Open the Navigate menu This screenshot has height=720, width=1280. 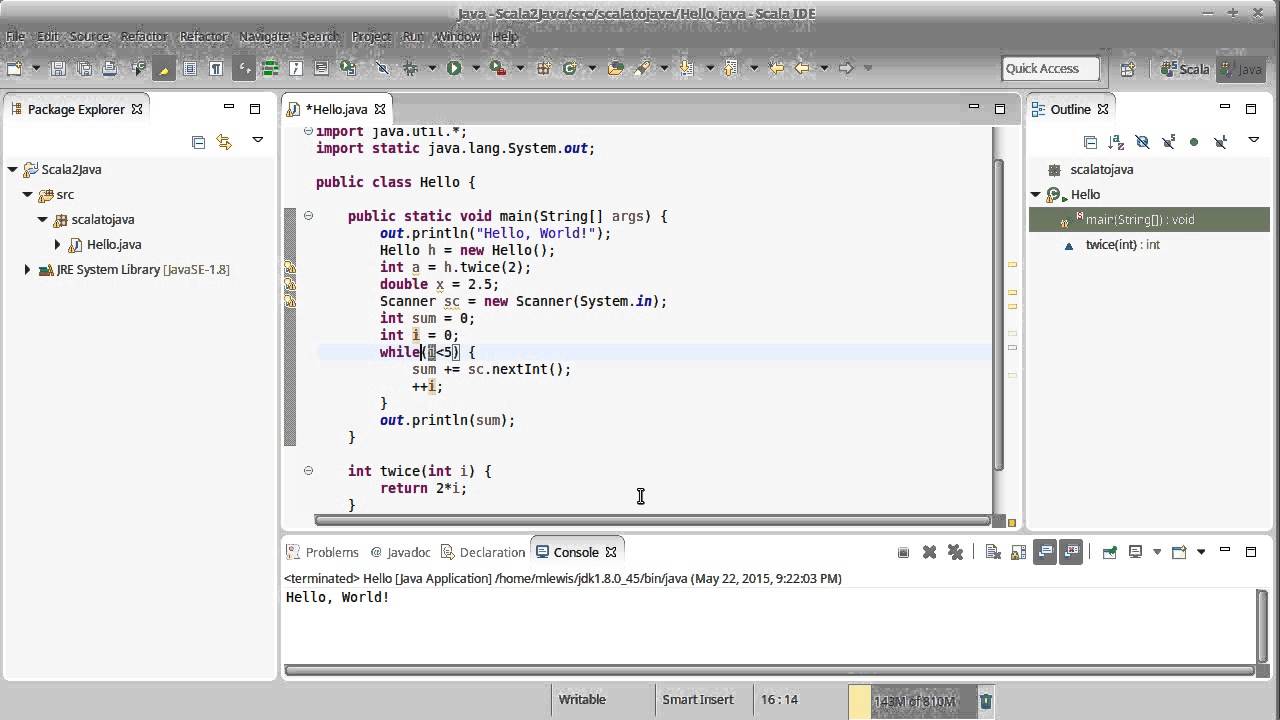264,36
